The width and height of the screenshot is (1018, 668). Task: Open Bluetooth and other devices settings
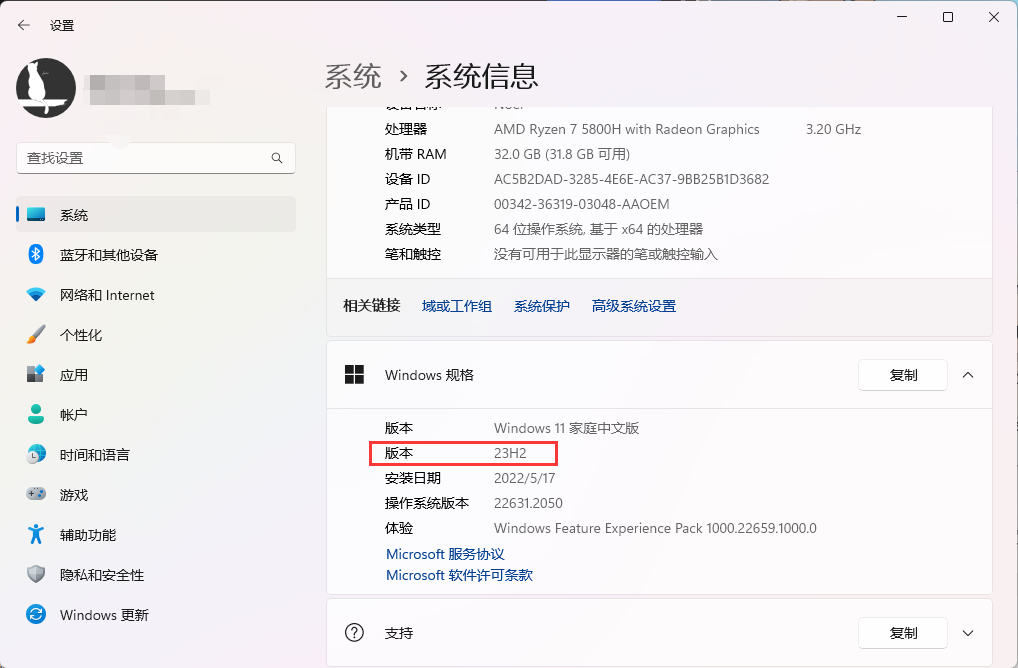[x=108, y=255]
